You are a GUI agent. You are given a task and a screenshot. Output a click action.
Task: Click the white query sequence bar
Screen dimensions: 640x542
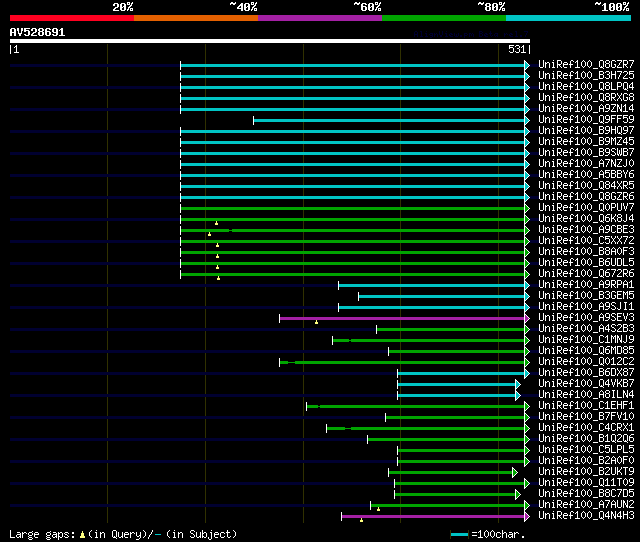click(x=270, y=41)
